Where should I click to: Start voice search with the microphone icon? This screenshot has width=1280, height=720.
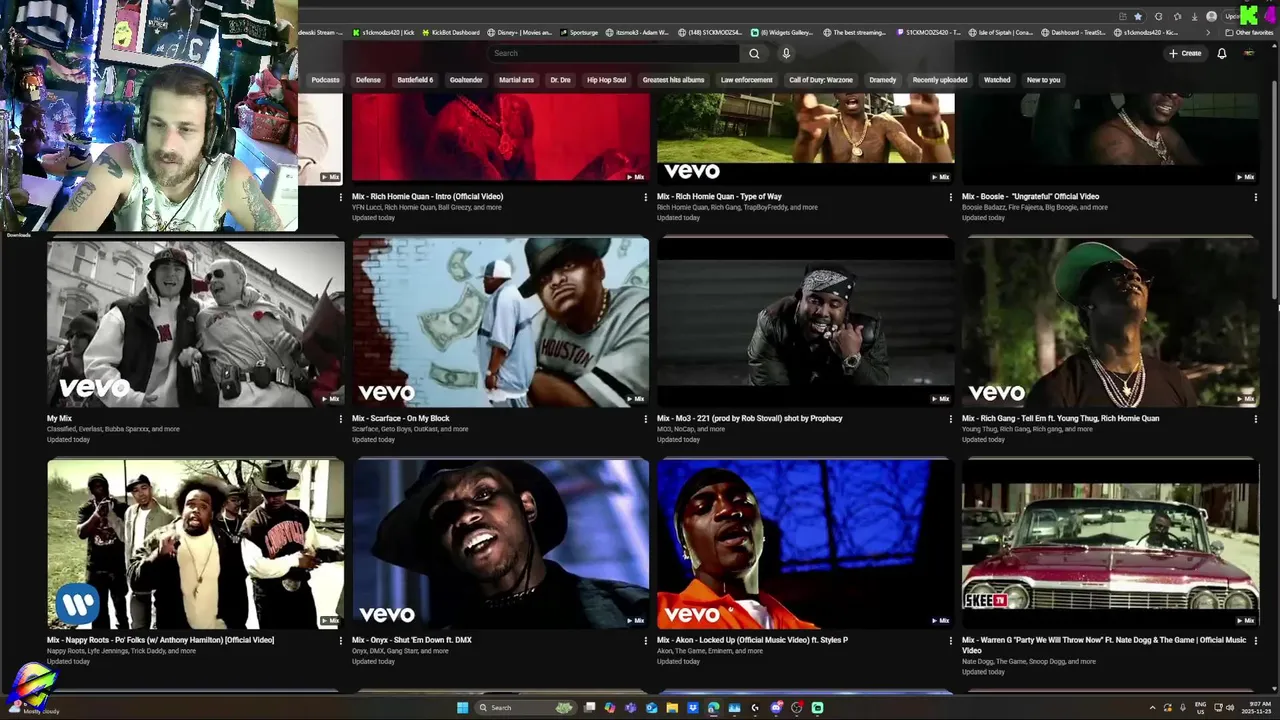coord(786,53)
